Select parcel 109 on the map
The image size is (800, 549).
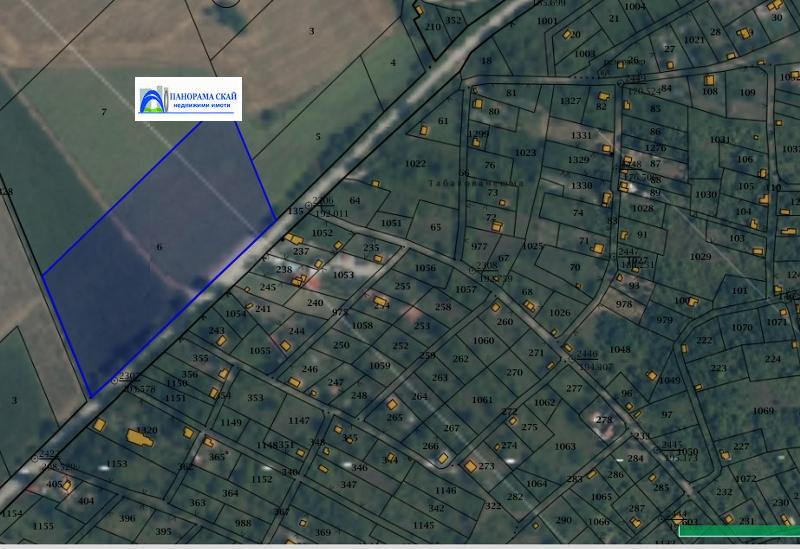click(747, 93)
